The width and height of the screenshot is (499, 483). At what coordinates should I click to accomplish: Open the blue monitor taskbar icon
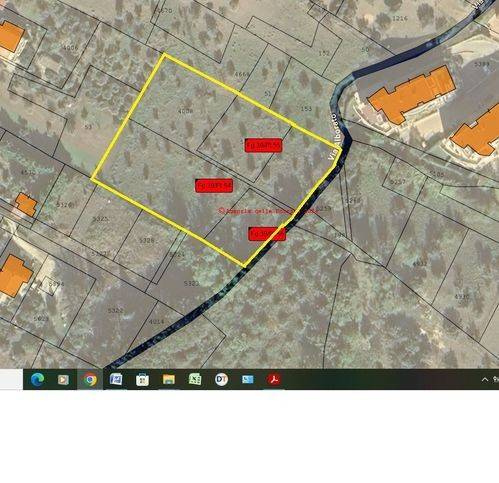pos(248,379)
